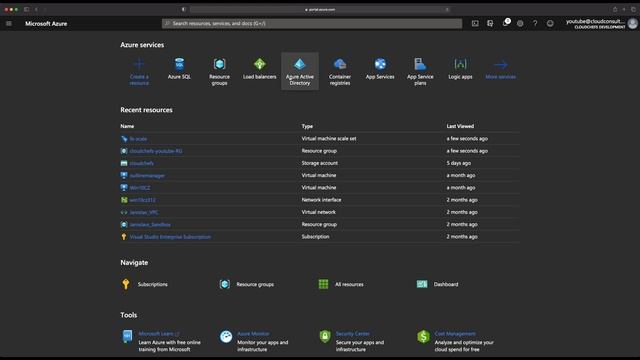Click the Last Viewed column header
This screenshot has height=360, width=640.
click(460, 126)
